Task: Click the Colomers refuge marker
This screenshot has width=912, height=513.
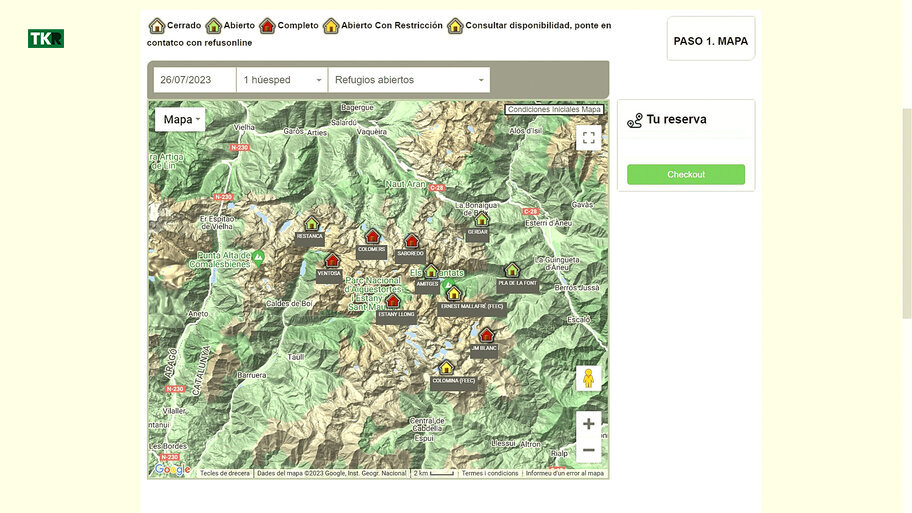Action: [372, 237]
